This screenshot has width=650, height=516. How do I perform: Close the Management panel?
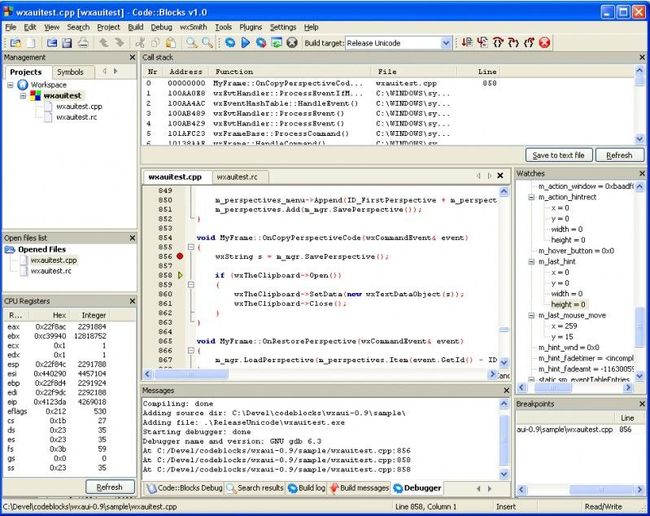(132, 57)
